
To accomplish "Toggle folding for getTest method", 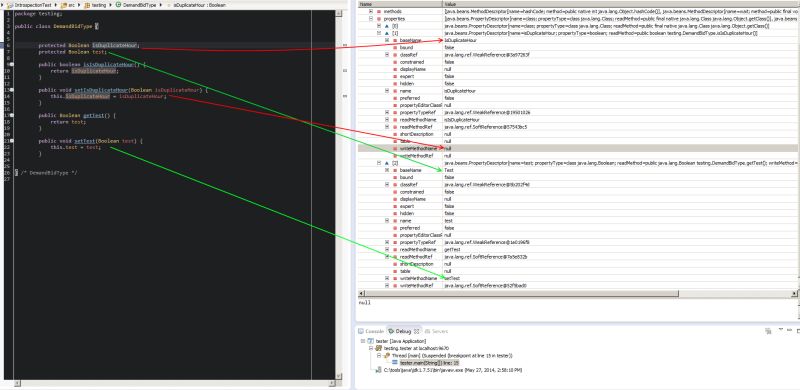I will [x=11, y=115].
